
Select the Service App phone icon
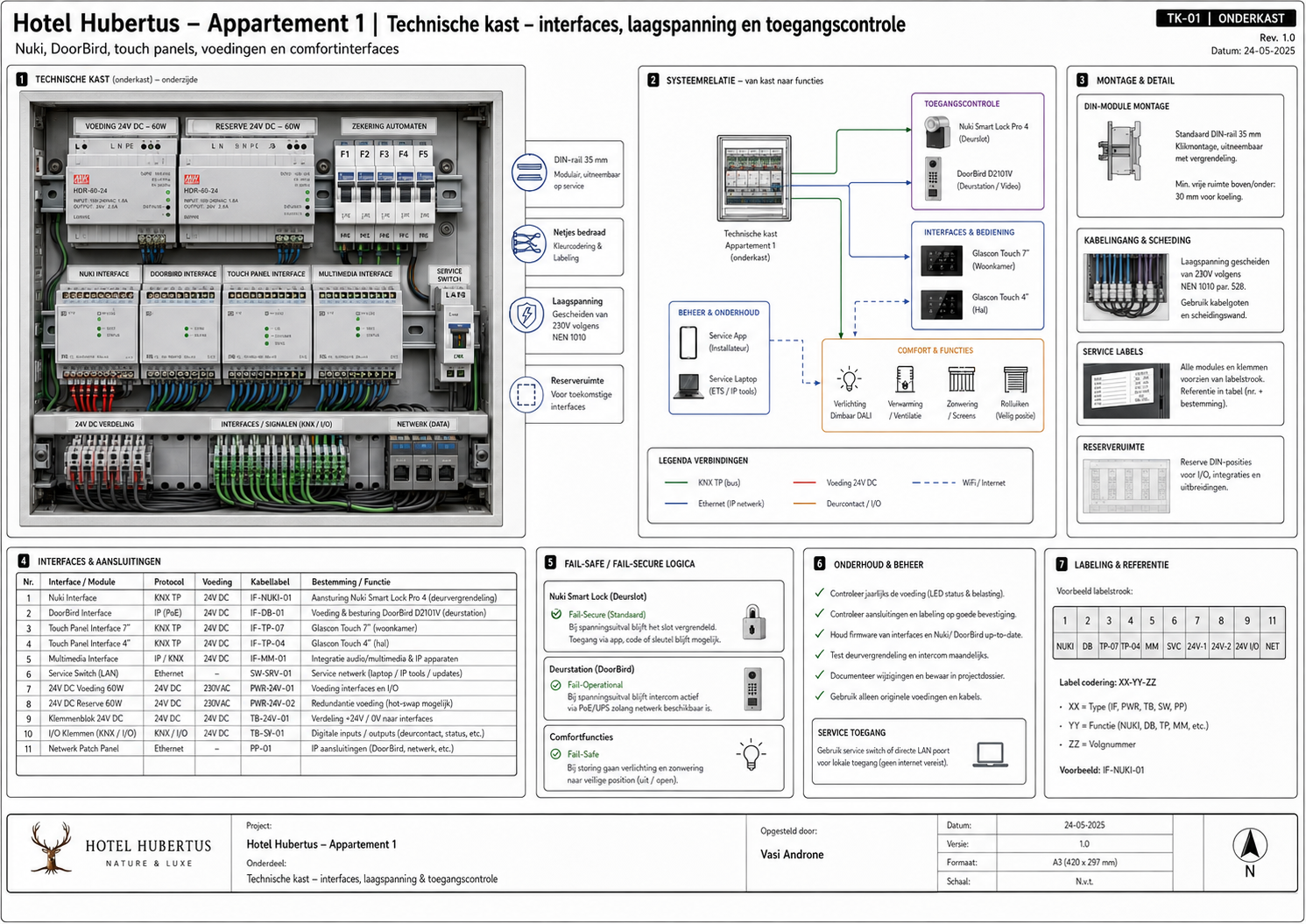click(688, 342)
